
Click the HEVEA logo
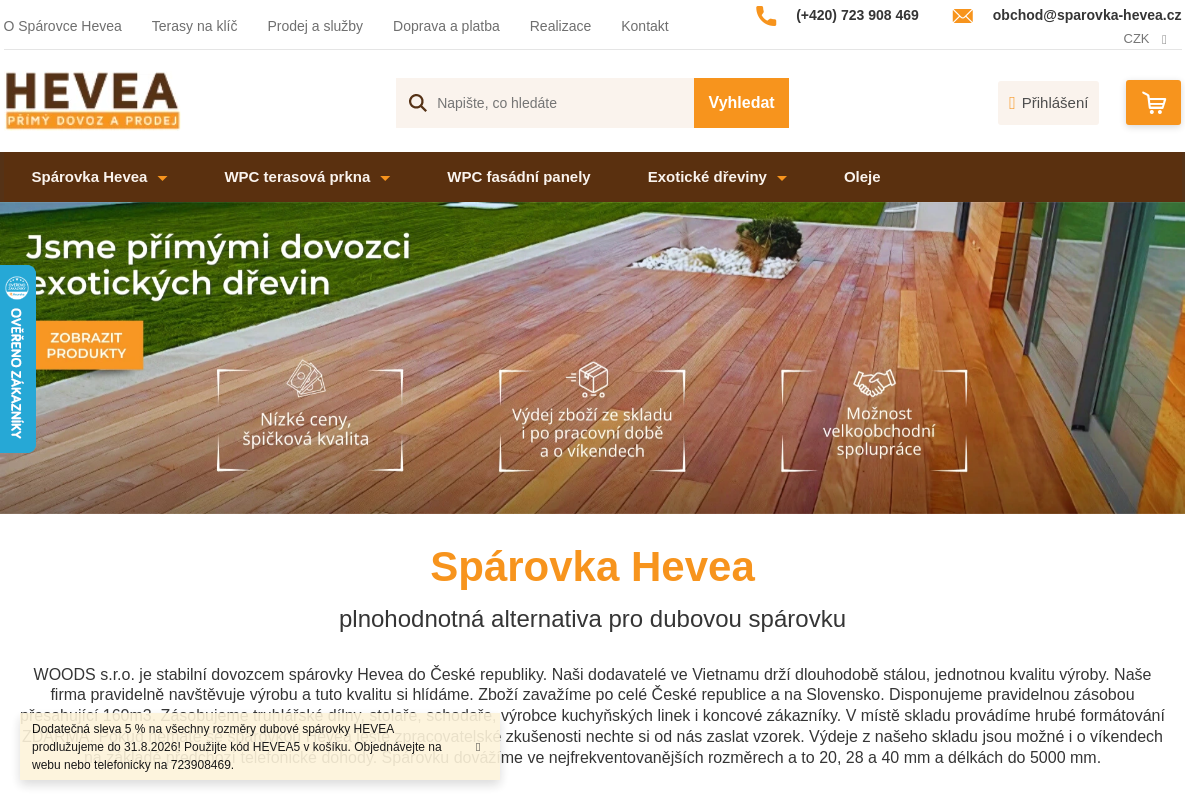(x=92, y=100)
